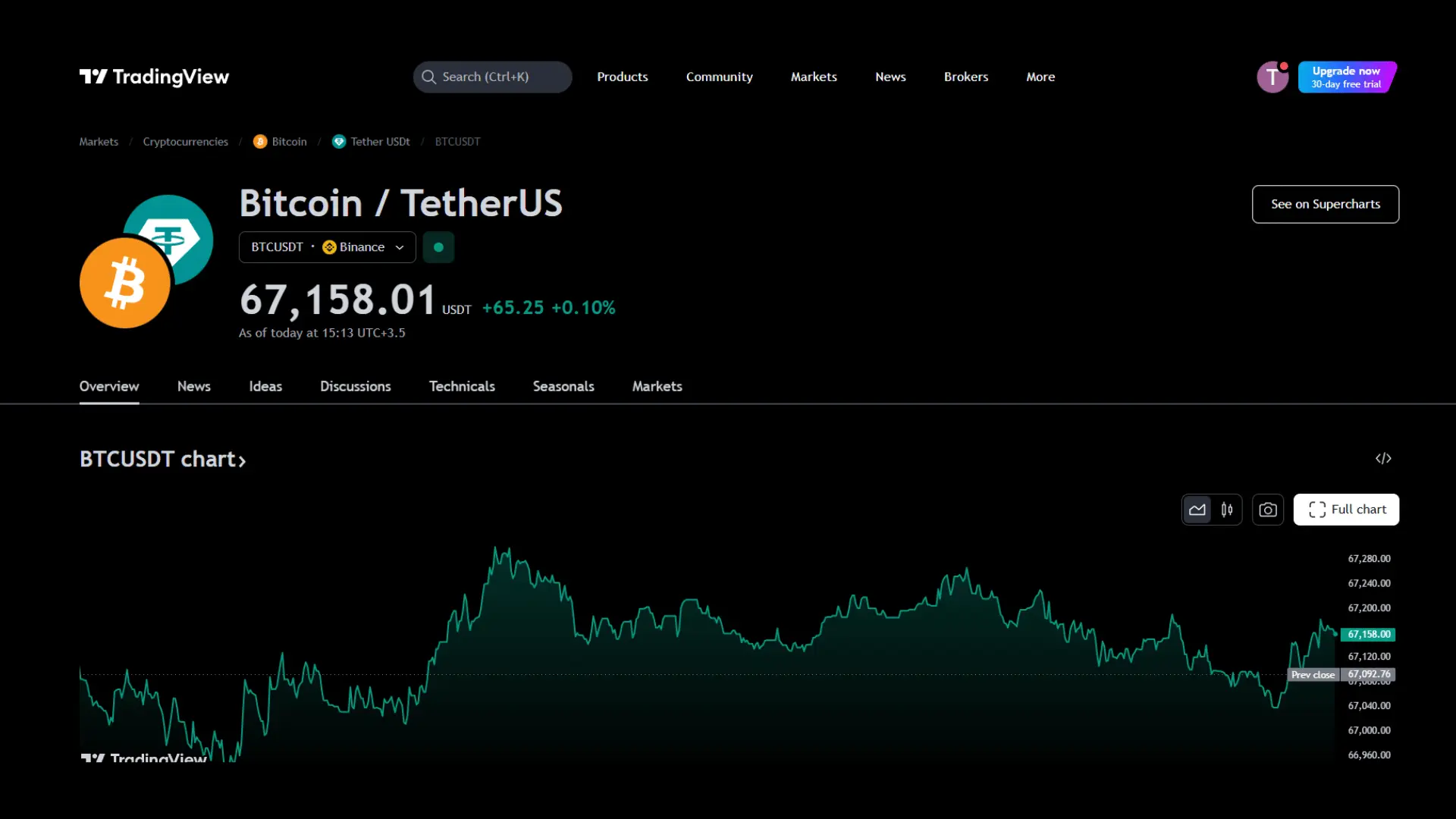The image size is (1456, 819).
Task: Click the green market status indicator
Action: (438, 247)
